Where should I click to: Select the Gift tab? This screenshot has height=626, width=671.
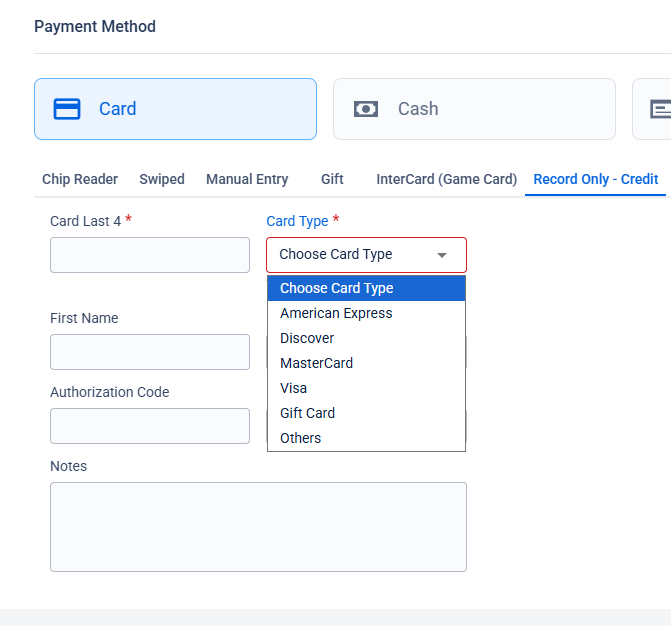point(332,179)
